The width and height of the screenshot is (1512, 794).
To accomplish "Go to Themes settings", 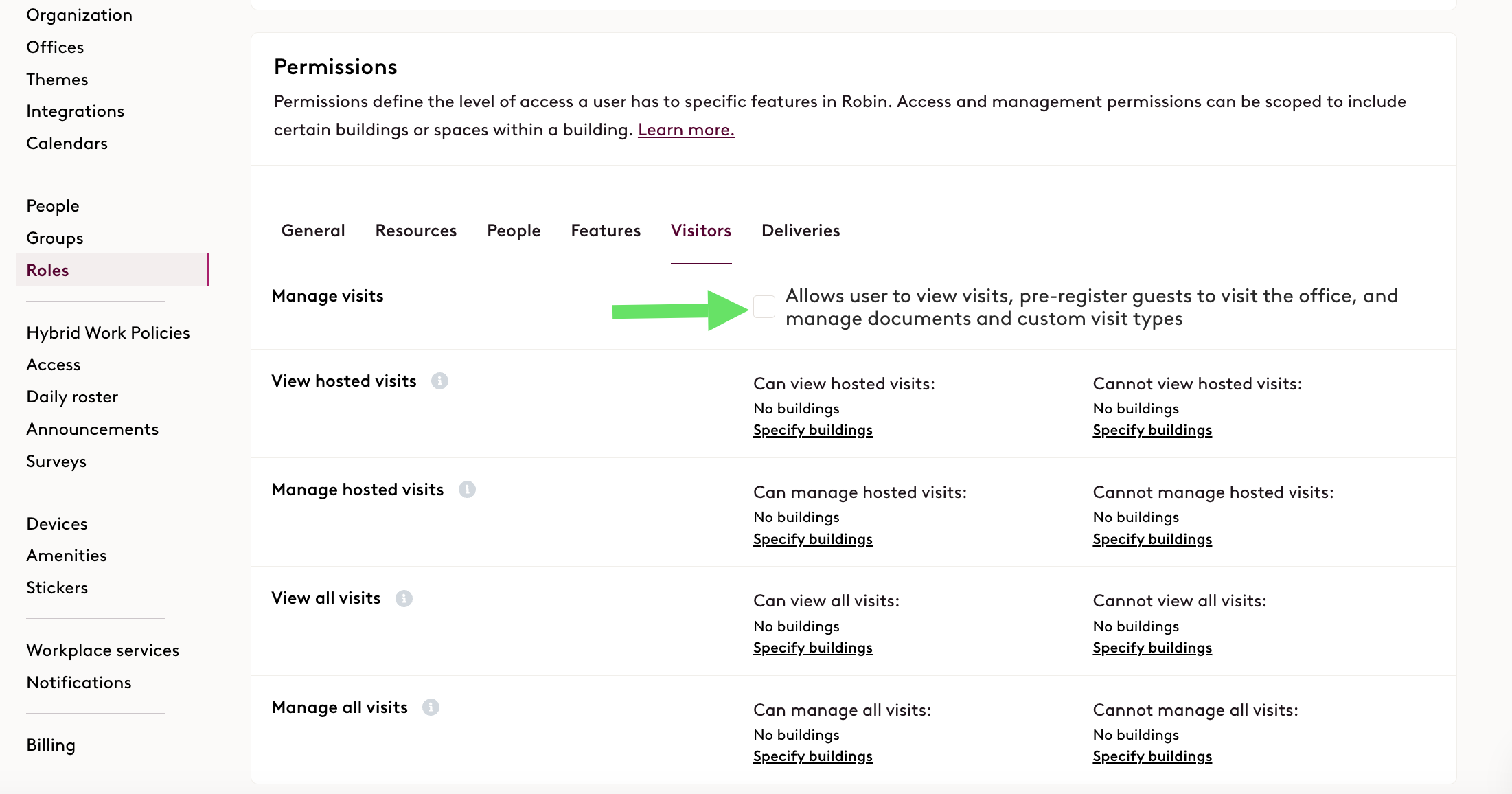I will click(x=57, y=80).
